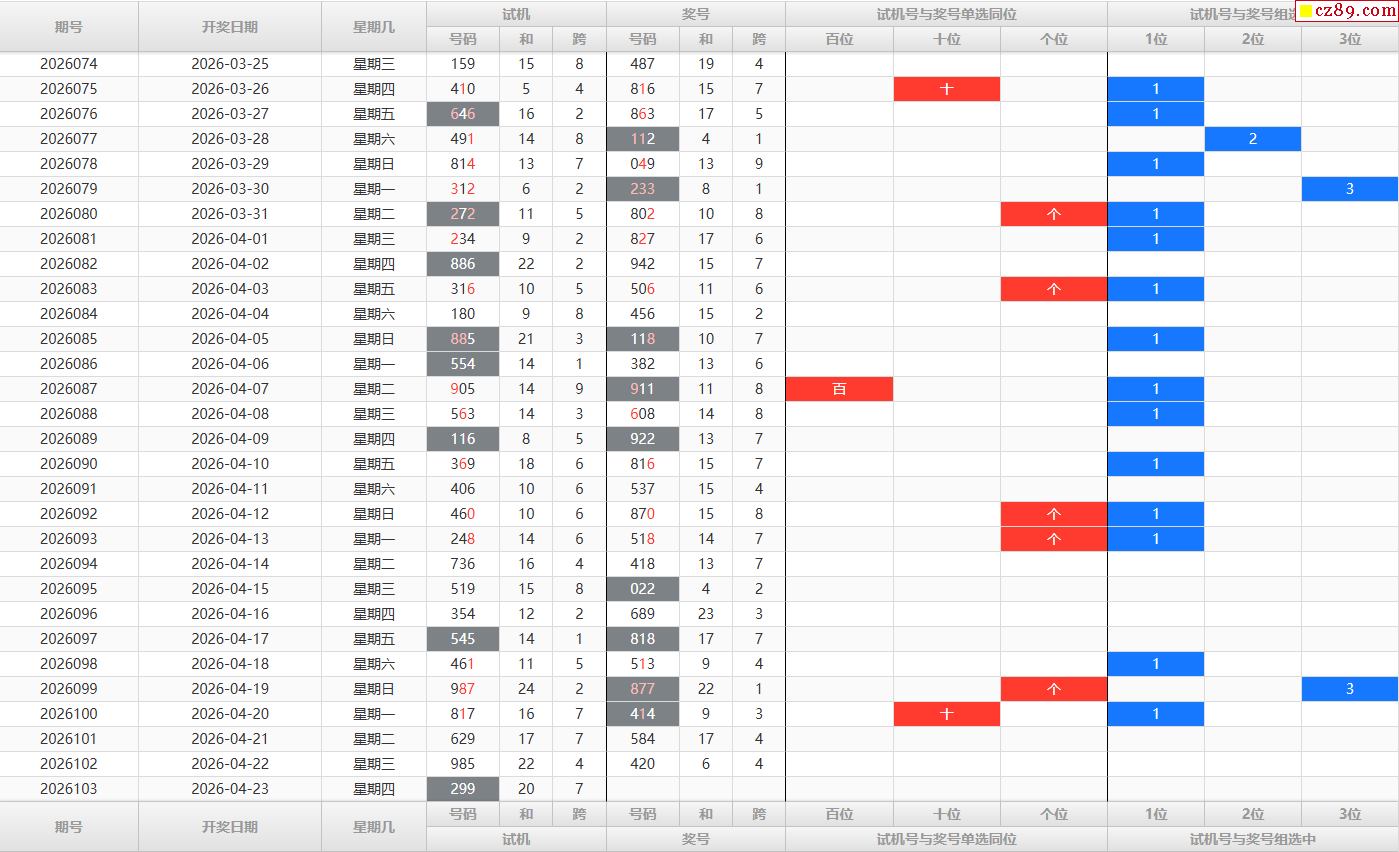Click gray highlighted 877 prize number

pyautogui.click(x=643, y=689)
